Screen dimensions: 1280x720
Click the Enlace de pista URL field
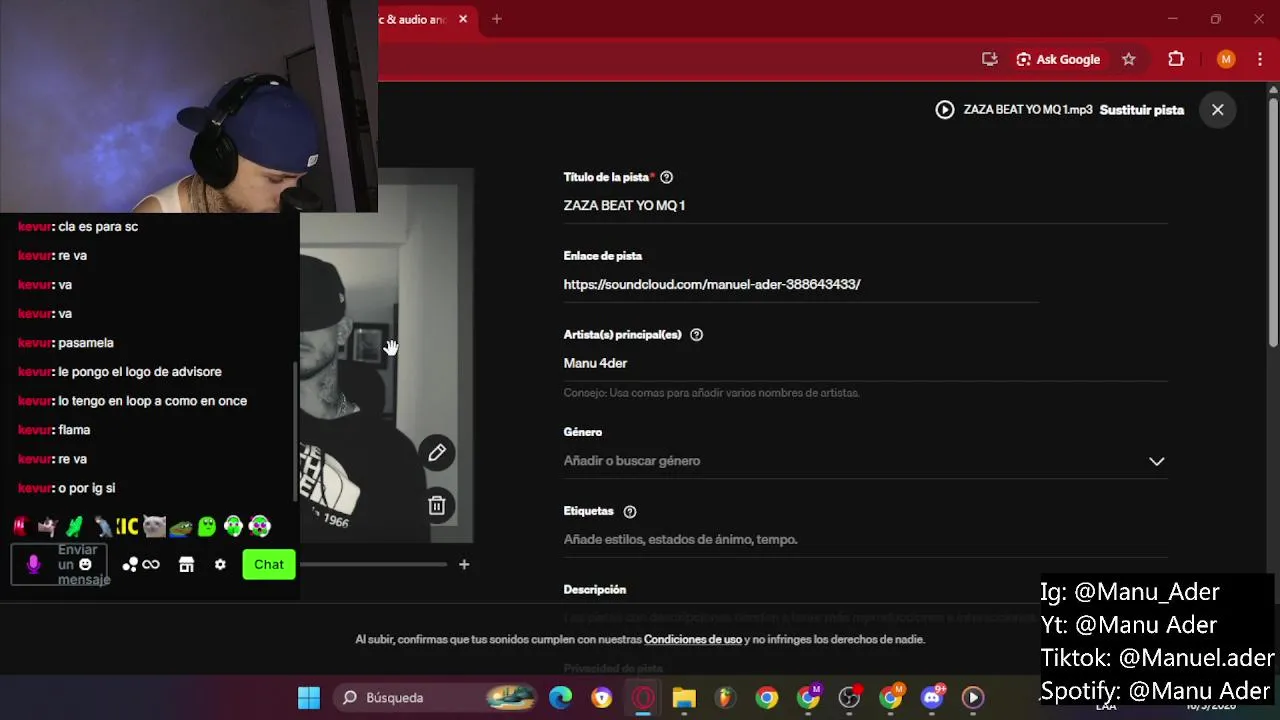point(800,284)
